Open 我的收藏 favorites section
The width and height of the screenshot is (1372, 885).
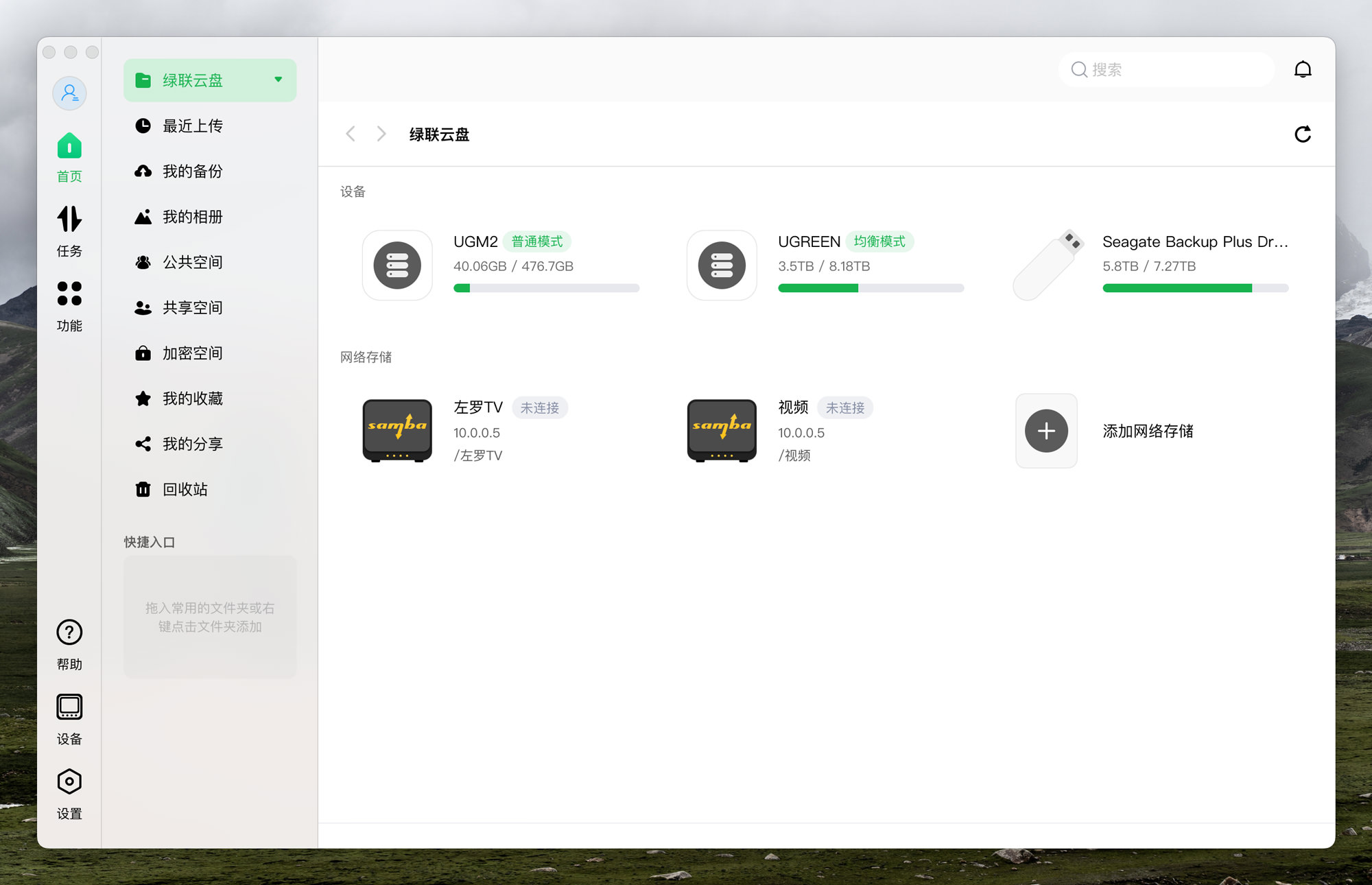193,399
